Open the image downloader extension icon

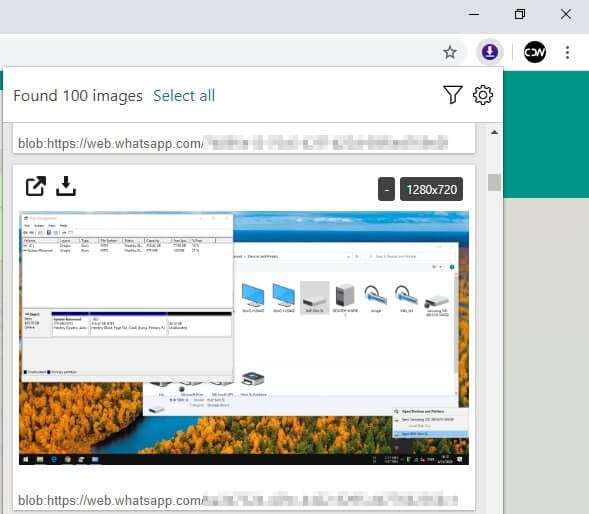click(490, 52)
